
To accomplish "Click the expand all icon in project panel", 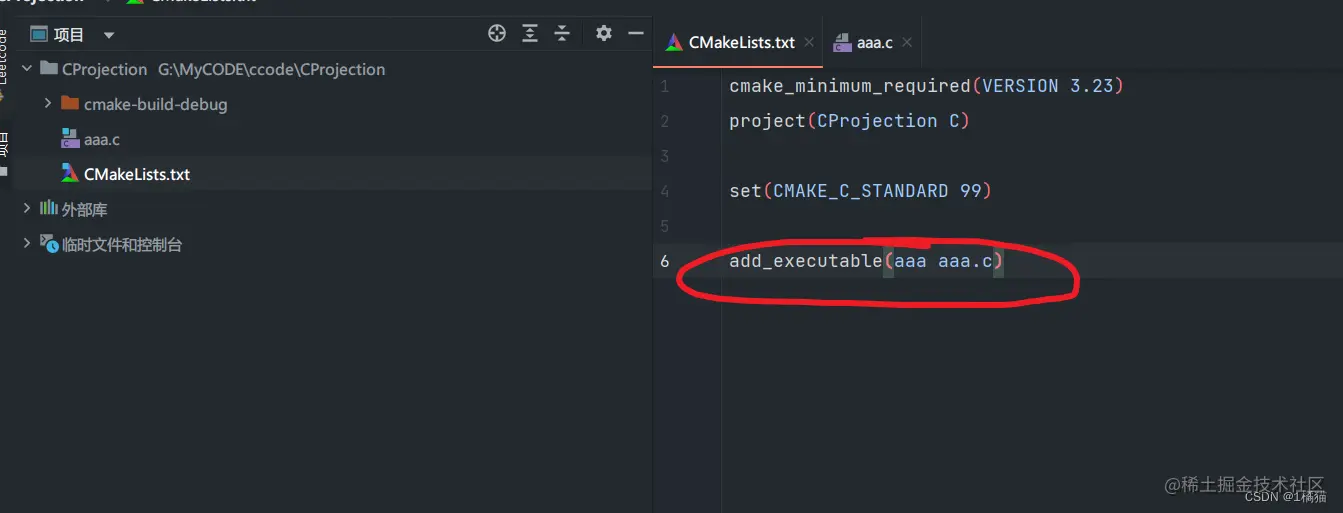I will pyautogui.click(x=530, y=34).
